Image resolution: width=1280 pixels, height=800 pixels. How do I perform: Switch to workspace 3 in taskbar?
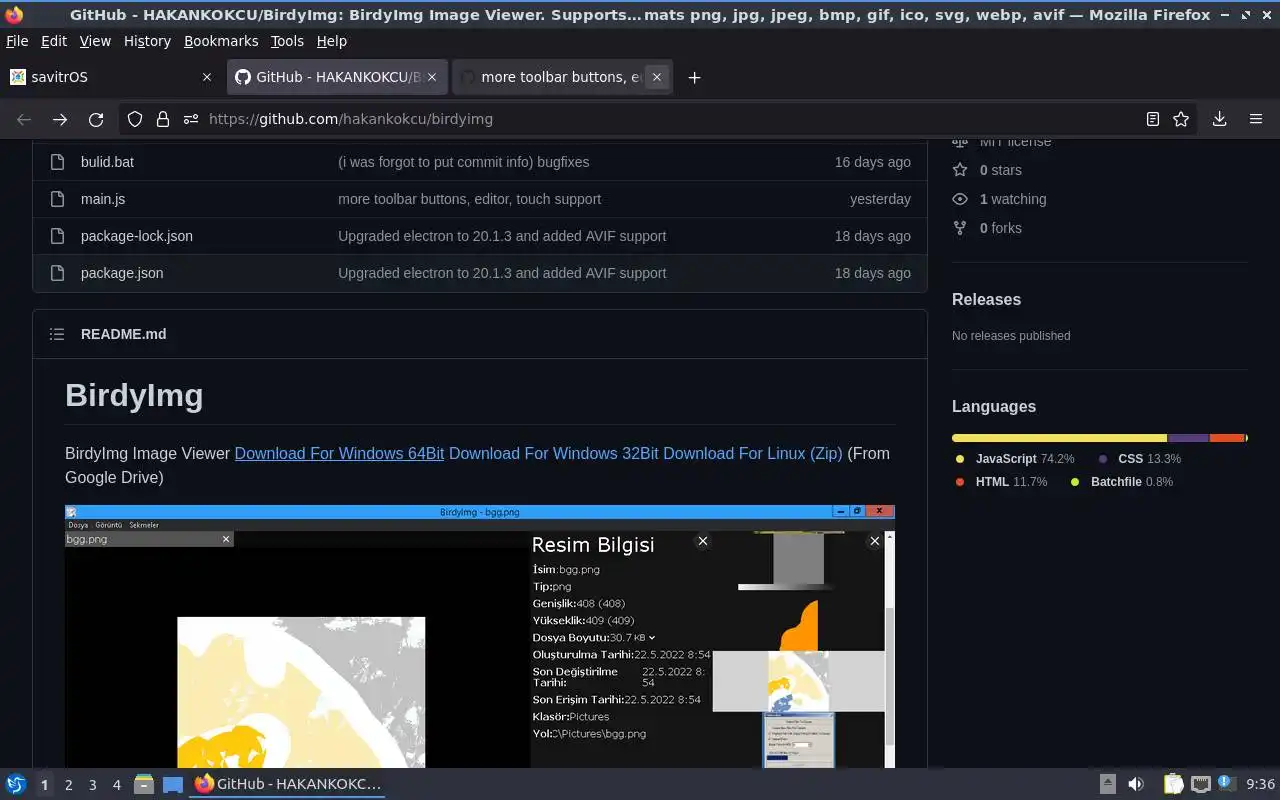(92, 785)
